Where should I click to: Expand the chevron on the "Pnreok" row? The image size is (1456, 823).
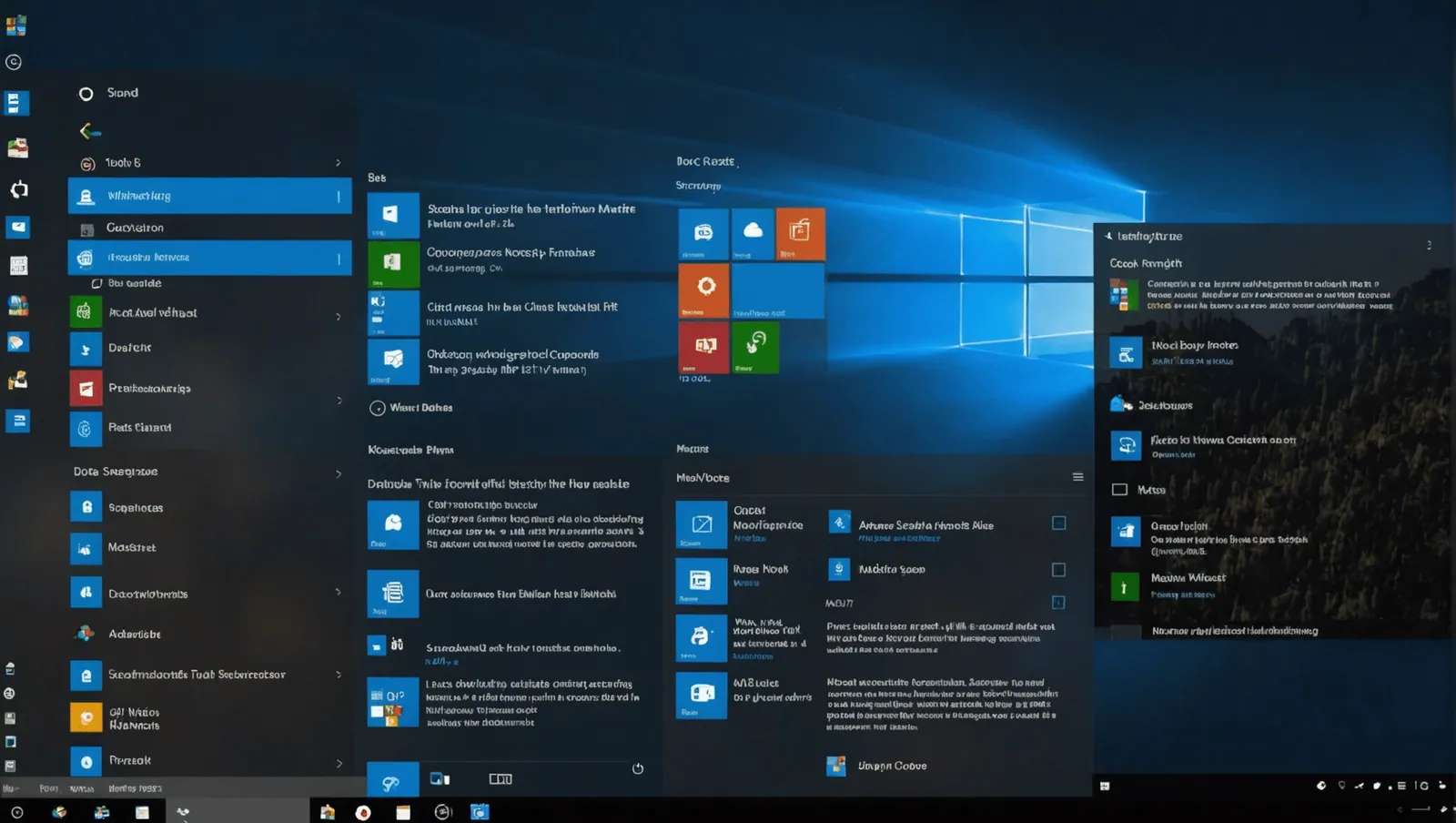[x=339, y=764]
